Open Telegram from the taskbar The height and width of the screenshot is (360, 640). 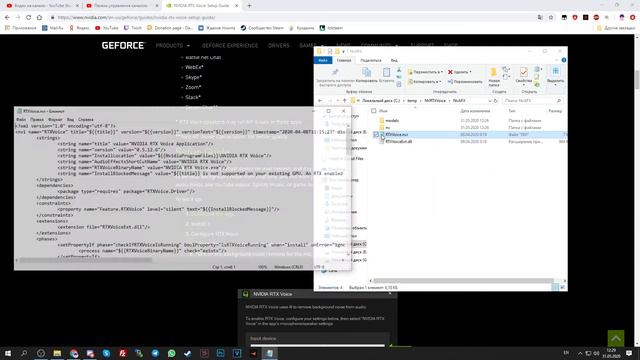(x=155, y=353)
